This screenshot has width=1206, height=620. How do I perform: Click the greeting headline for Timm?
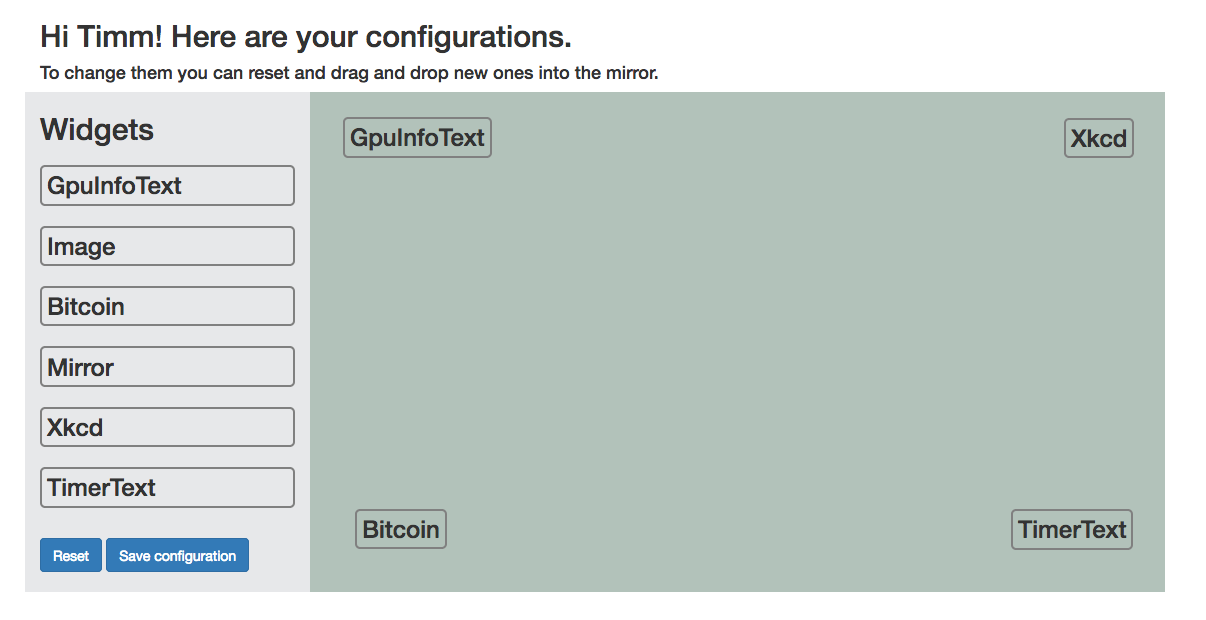305,36
